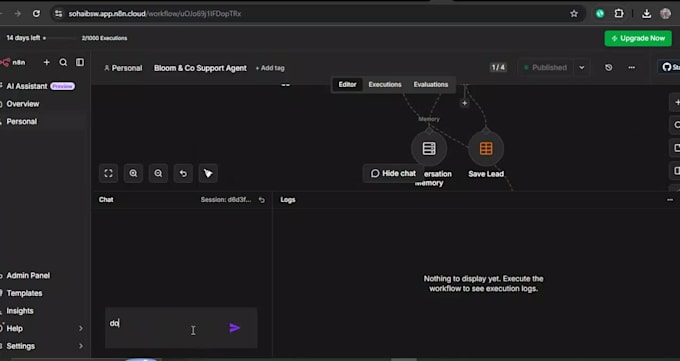Open workflow history clock icon
The image size is (680, 361).
608,68
